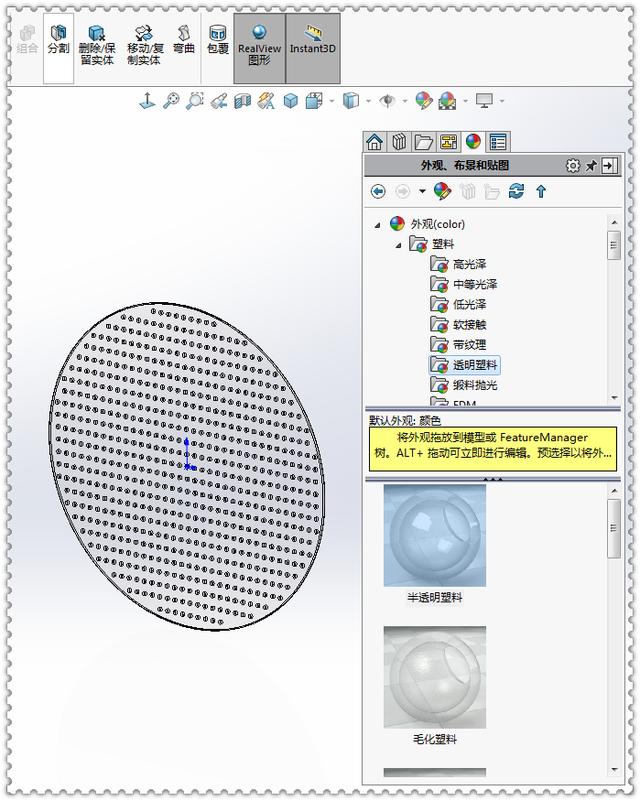Open the Hide/Show Items dropdown arrow

pyautogui.click(x=405, y=101)
